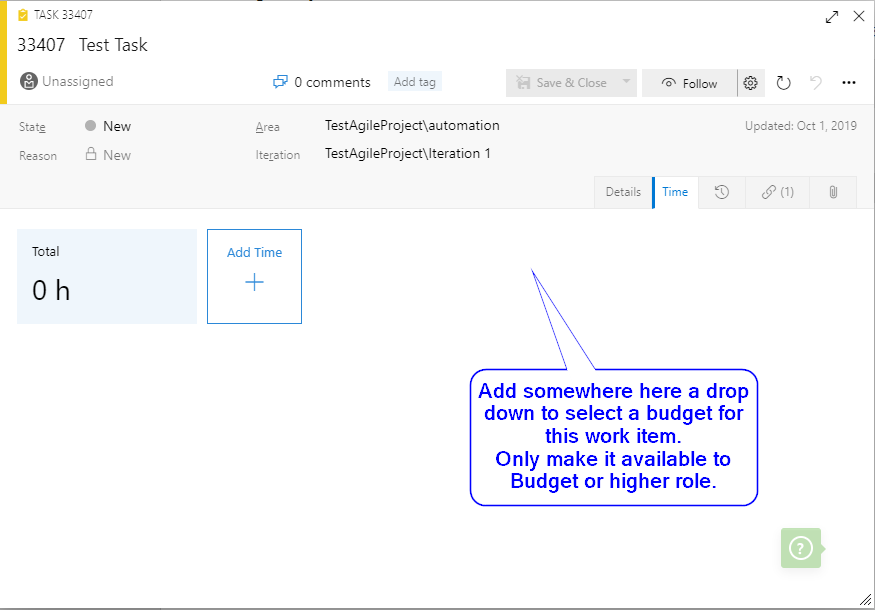Open work item settings gear
This screenshot has height=610, width=875.
[x=751, y=83]
